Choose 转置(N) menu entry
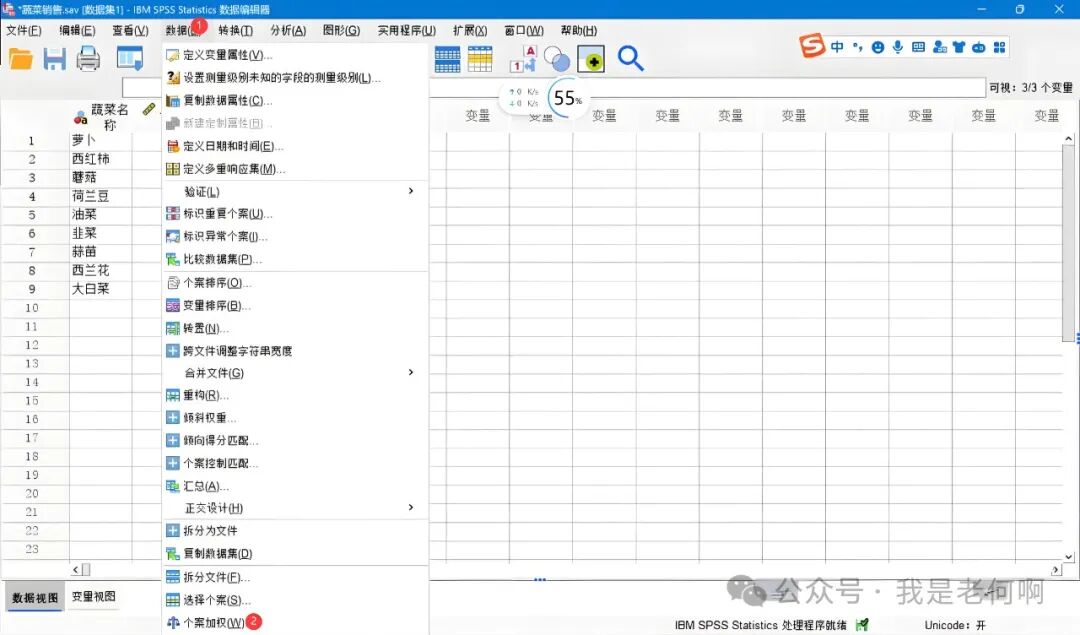Viewport: 1080px width, 635px height. 295,329
